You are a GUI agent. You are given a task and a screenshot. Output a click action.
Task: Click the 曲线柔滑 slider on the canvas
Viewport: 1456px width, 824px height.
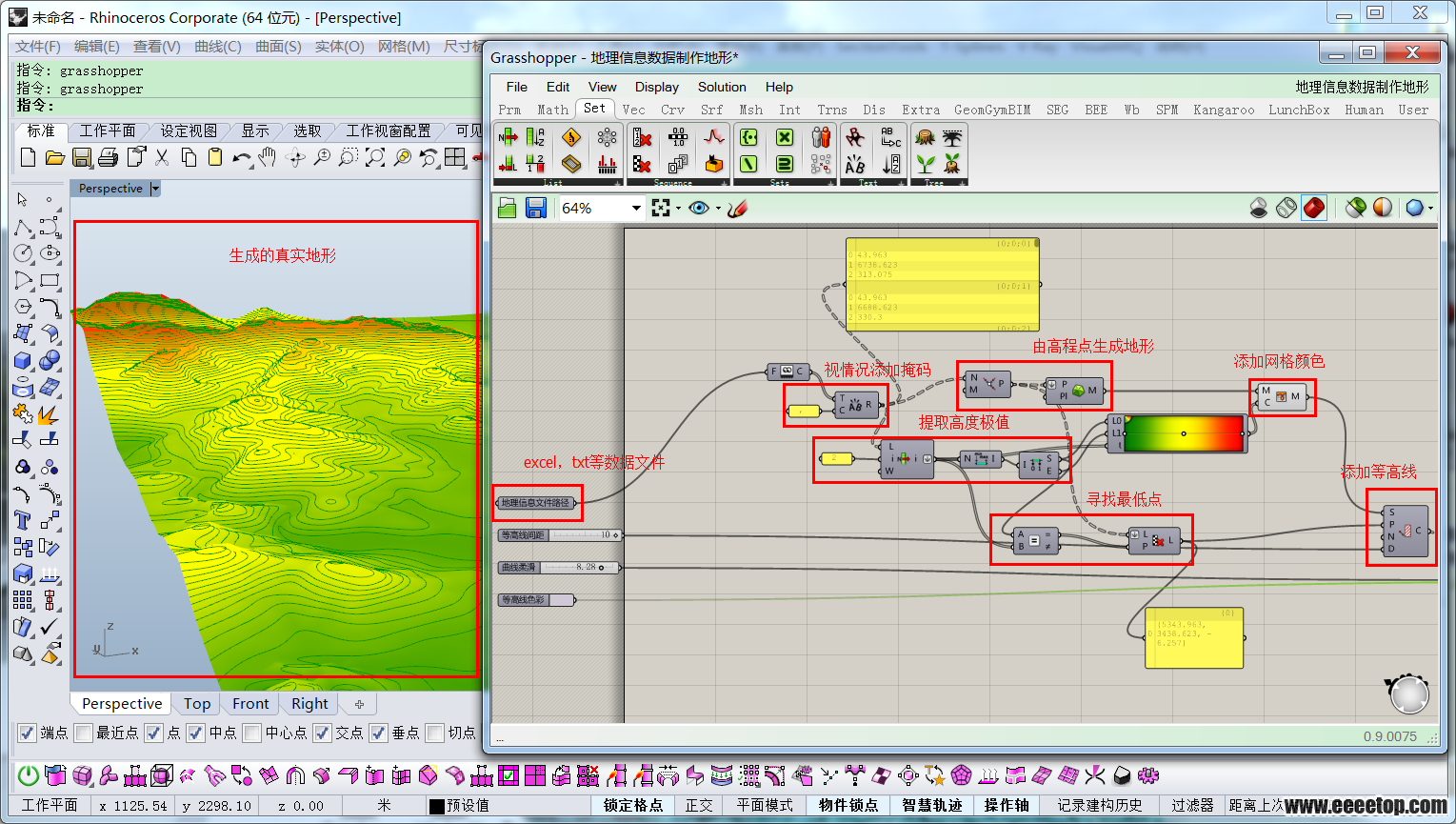pos(560,568)
